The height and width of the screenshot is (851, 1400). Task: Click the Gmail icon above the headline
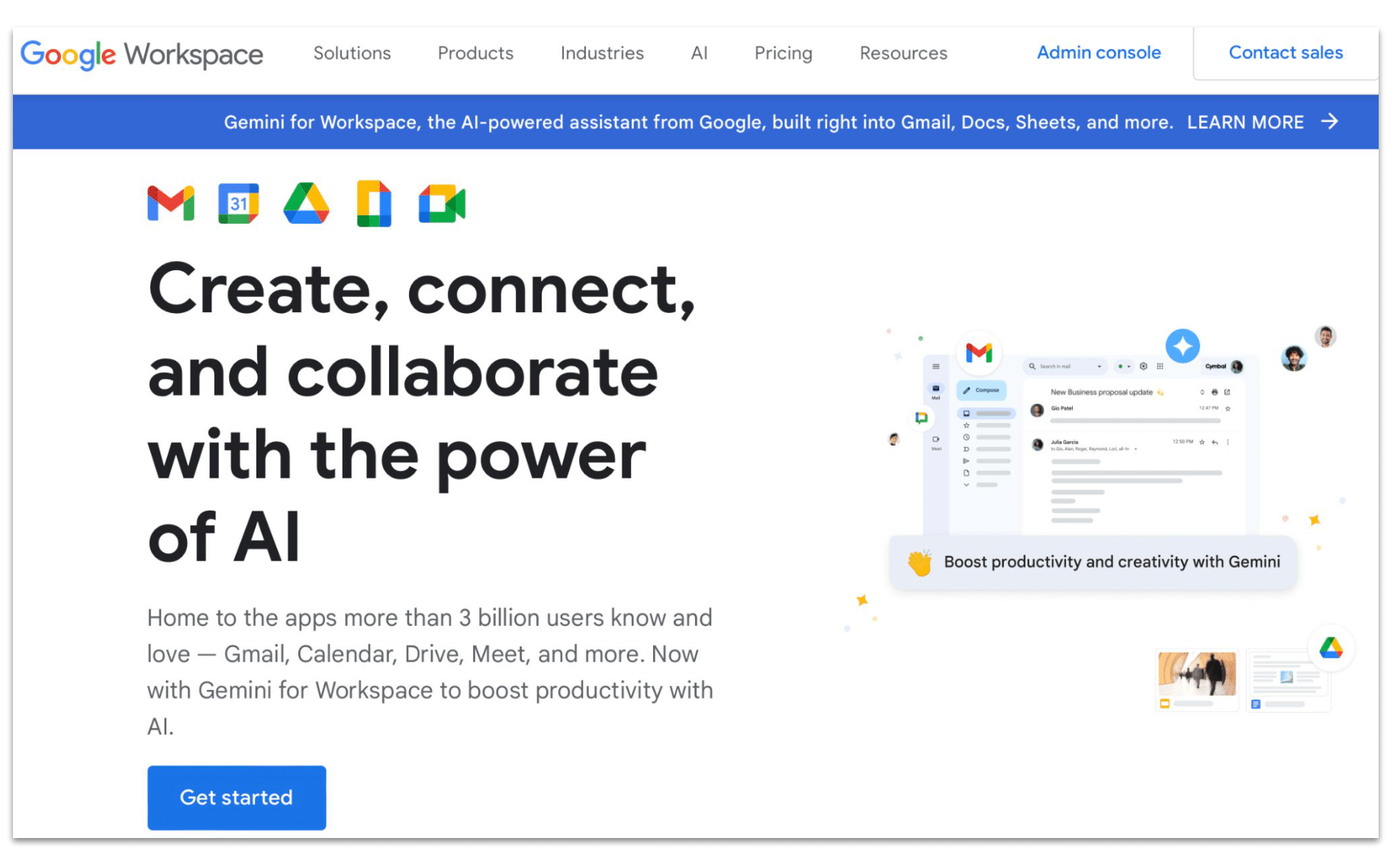(x=171, y=203)
